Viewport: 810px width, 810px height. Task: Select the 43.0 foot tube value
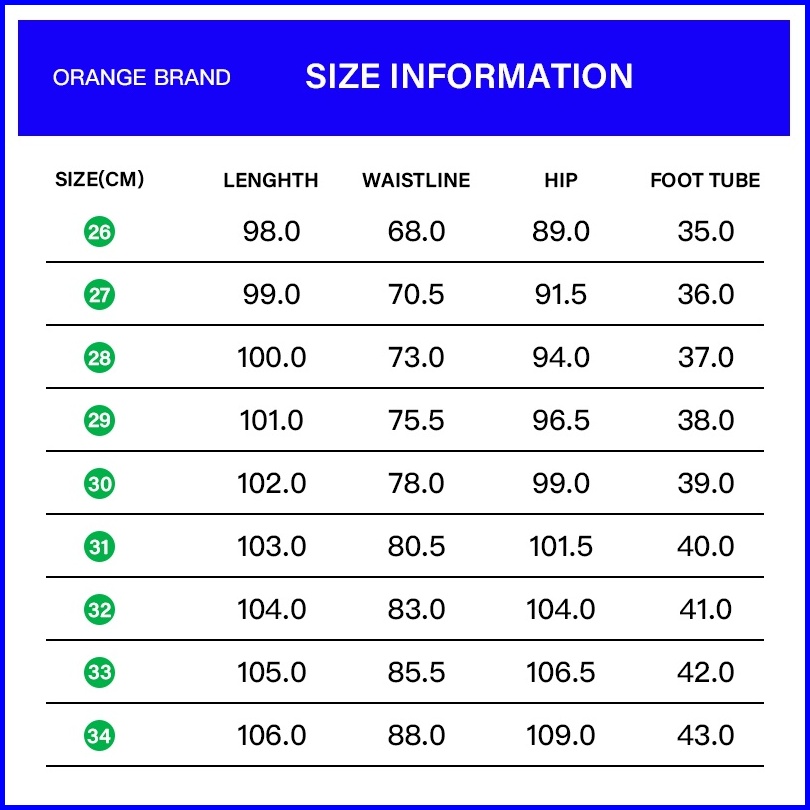[x=706, y=736]
